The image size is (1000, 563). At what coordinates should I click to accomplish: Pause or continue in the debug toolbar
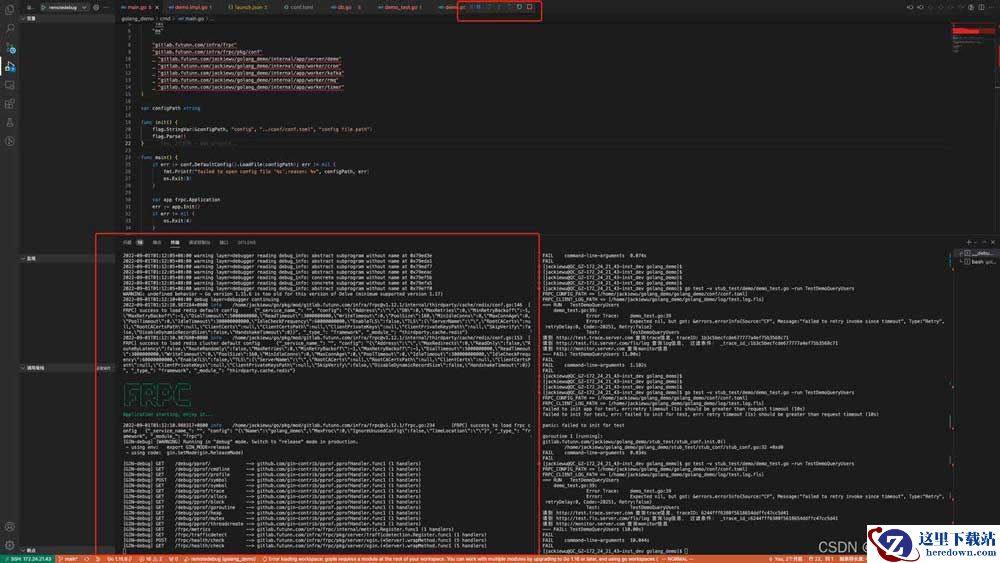coord(478,7)
